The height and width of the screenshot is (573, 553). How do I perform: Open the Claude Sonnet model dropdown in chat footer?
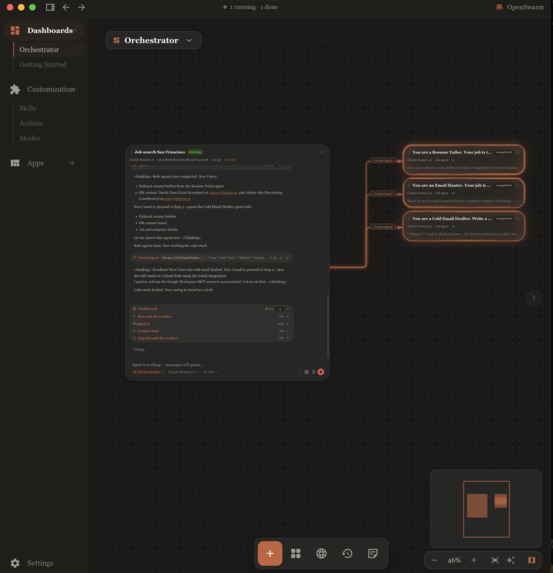[183, 372]
